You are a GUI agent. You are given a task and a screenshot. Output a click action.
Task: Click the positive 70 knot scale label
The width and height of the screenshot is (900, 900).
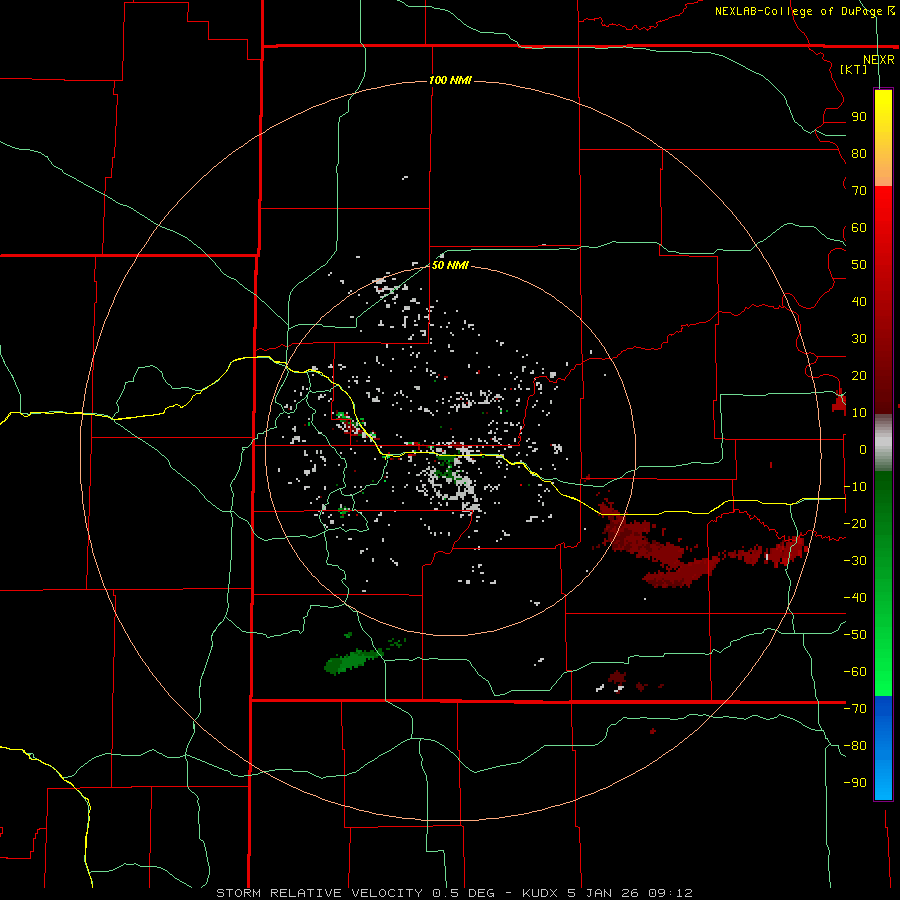(859, 191)
